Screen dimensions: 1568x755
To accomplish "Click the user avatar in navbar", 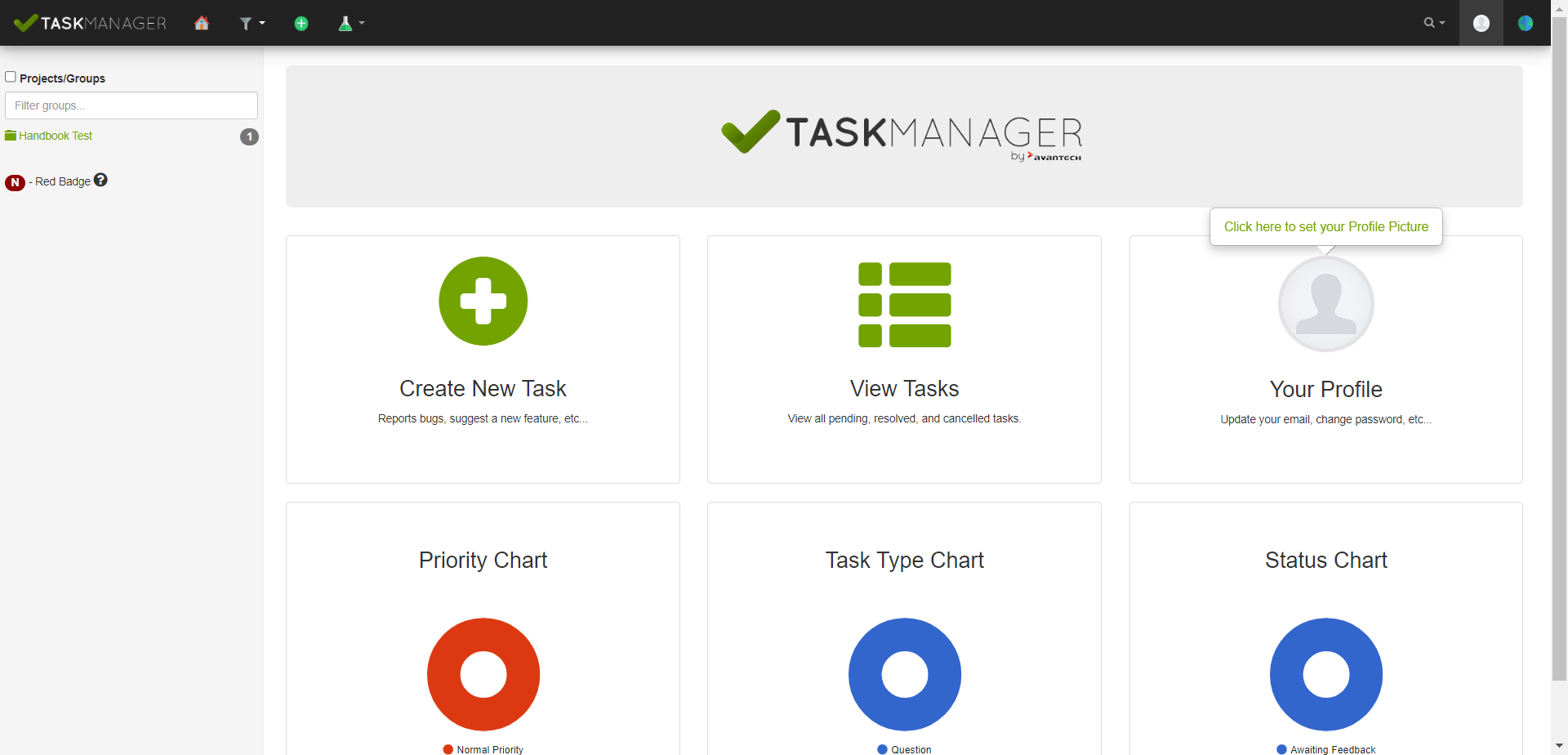I will pyautogui.click(x=1481, y=23).
